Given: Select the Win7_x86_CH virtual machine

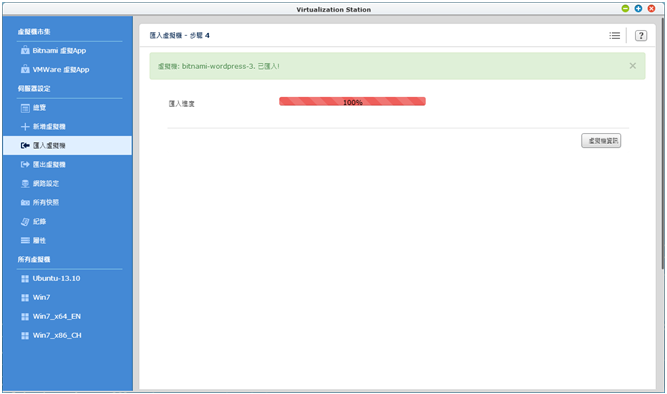Looking at the screenshot, I should pyautogui.click(x=51, y=336).
